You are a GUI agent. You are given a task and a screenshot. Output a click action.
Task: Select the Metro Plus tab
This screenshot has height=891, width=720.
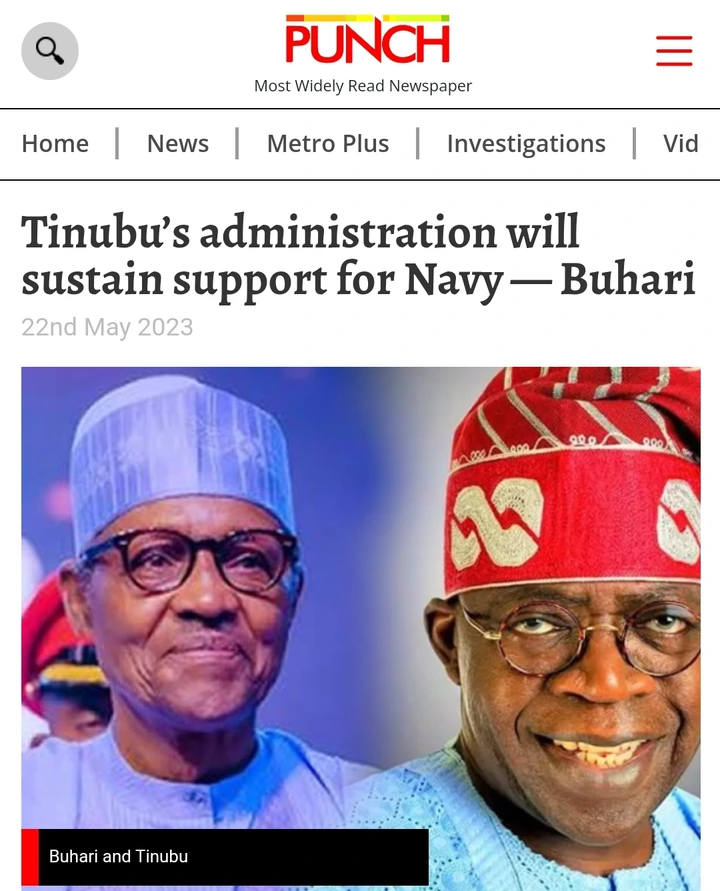coord(328,143)
